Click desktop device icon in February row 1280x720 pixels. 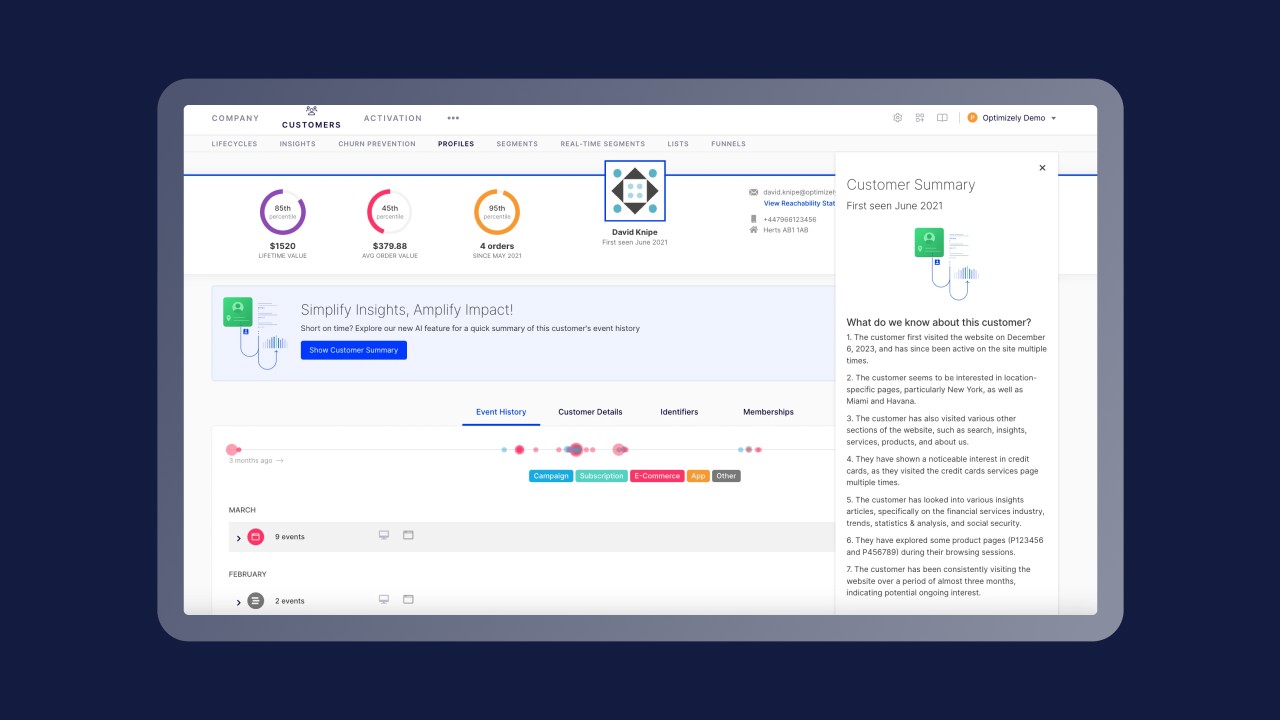[x=383, y=600]
